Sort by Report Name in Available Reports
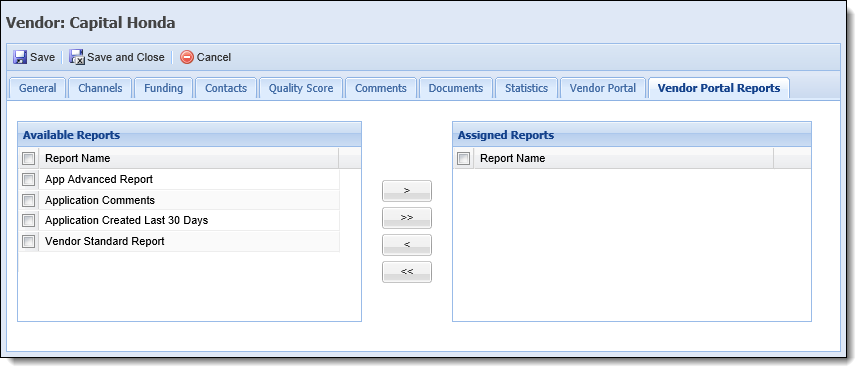The height and width of the screenshot is (373, 862). coord(189,158)
